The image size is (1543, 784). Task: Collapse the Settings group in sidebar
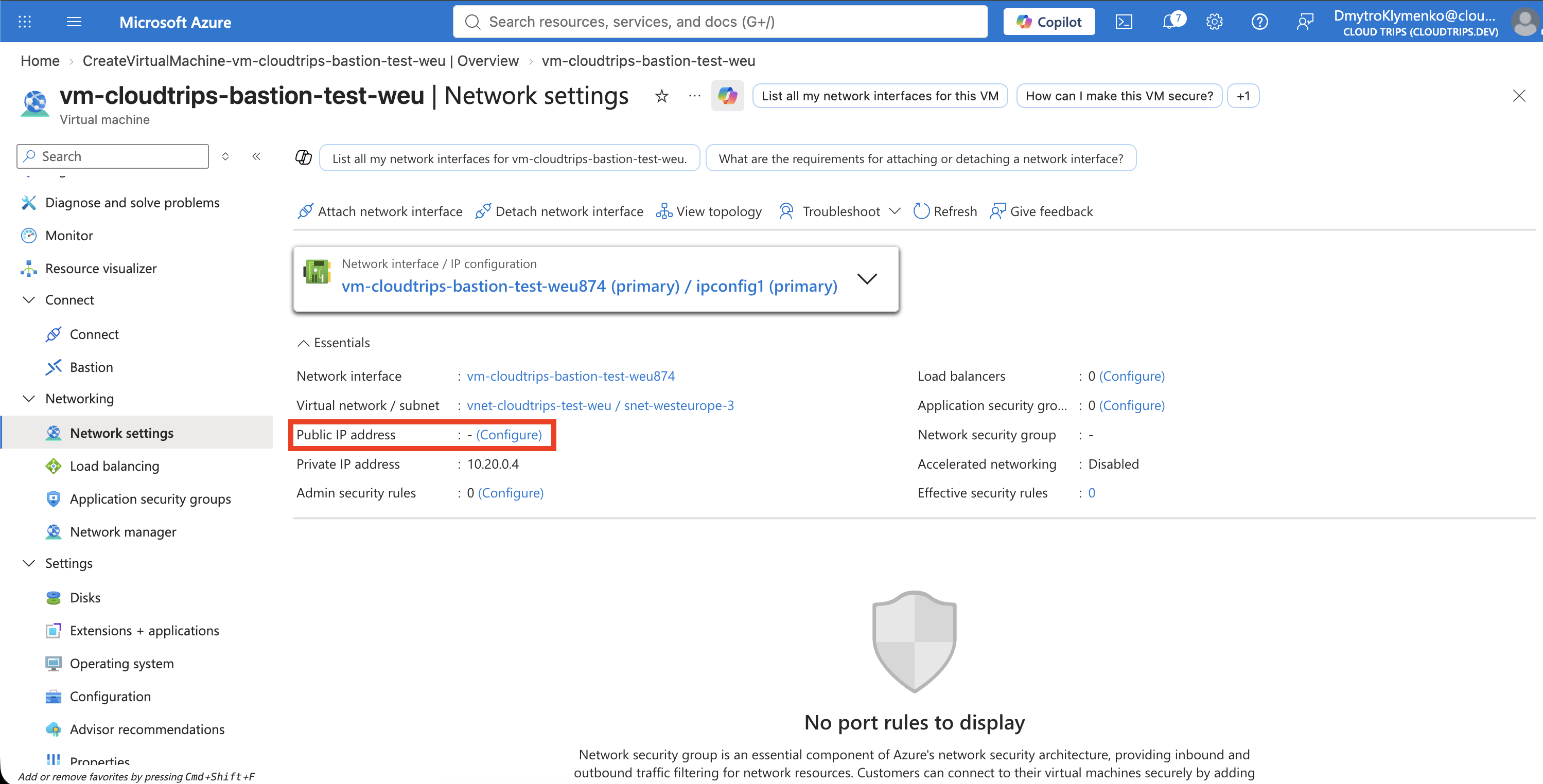click(x=28, y=563)
